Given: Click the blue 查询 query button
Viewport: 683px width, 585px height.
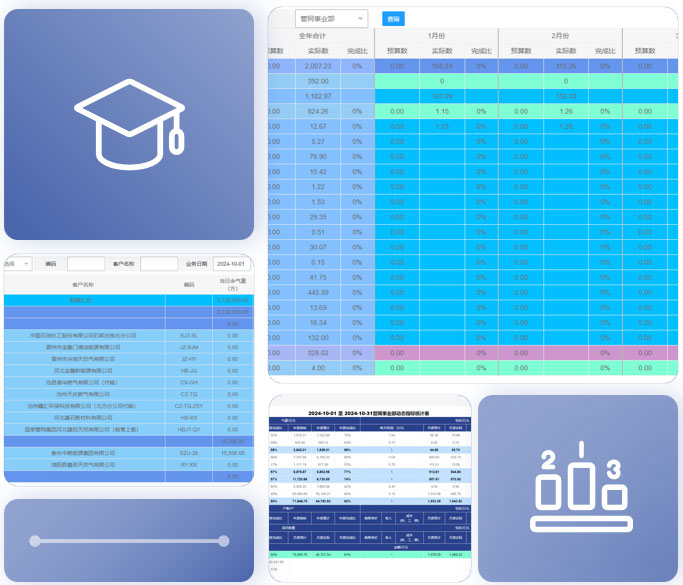Looking at the screenshot, I should pos(394,19).
